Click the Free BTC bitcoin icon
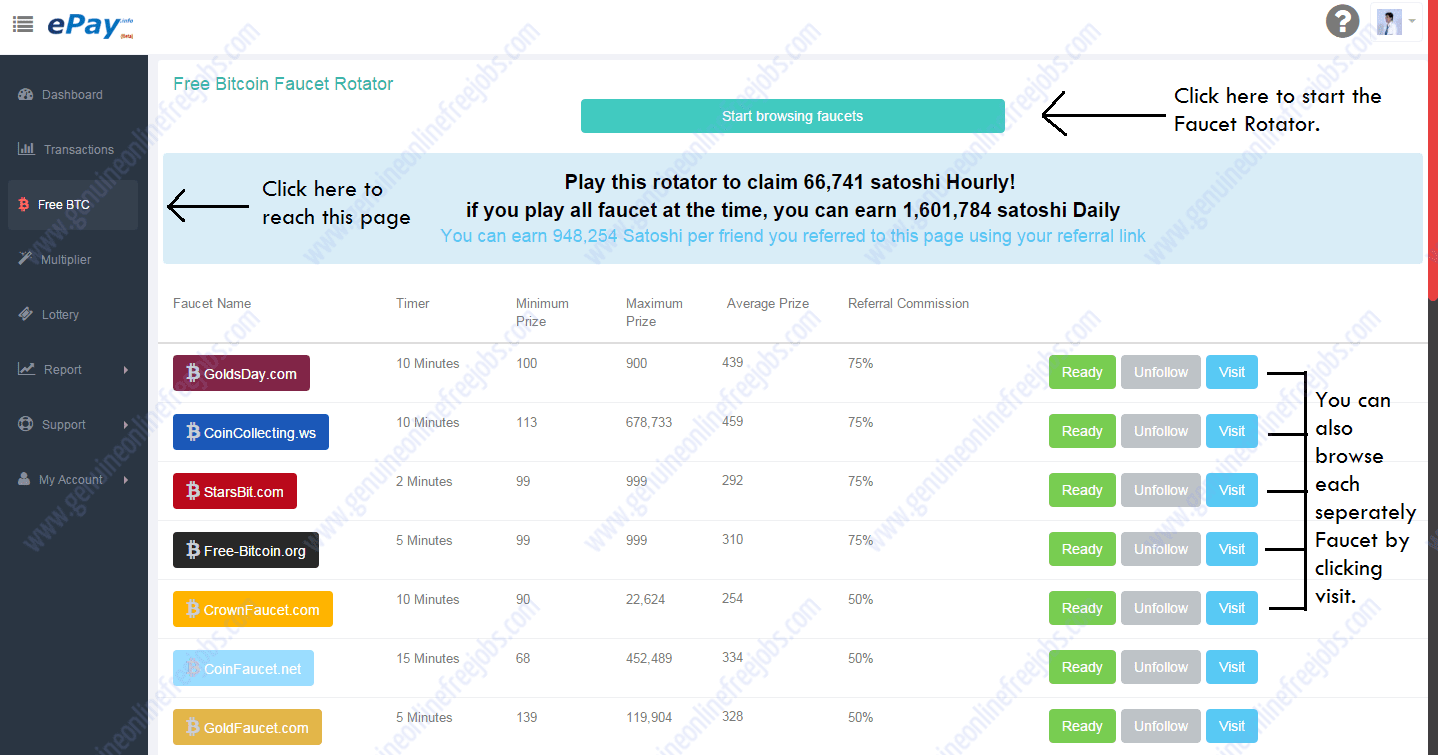Viewport: 1438px width, 755px height. 24,205
